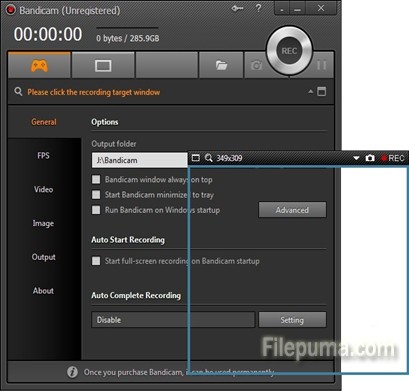The image size is (409, 392).
Task: Click the 00:00:00 recording timer
Action: click(48, 34)
